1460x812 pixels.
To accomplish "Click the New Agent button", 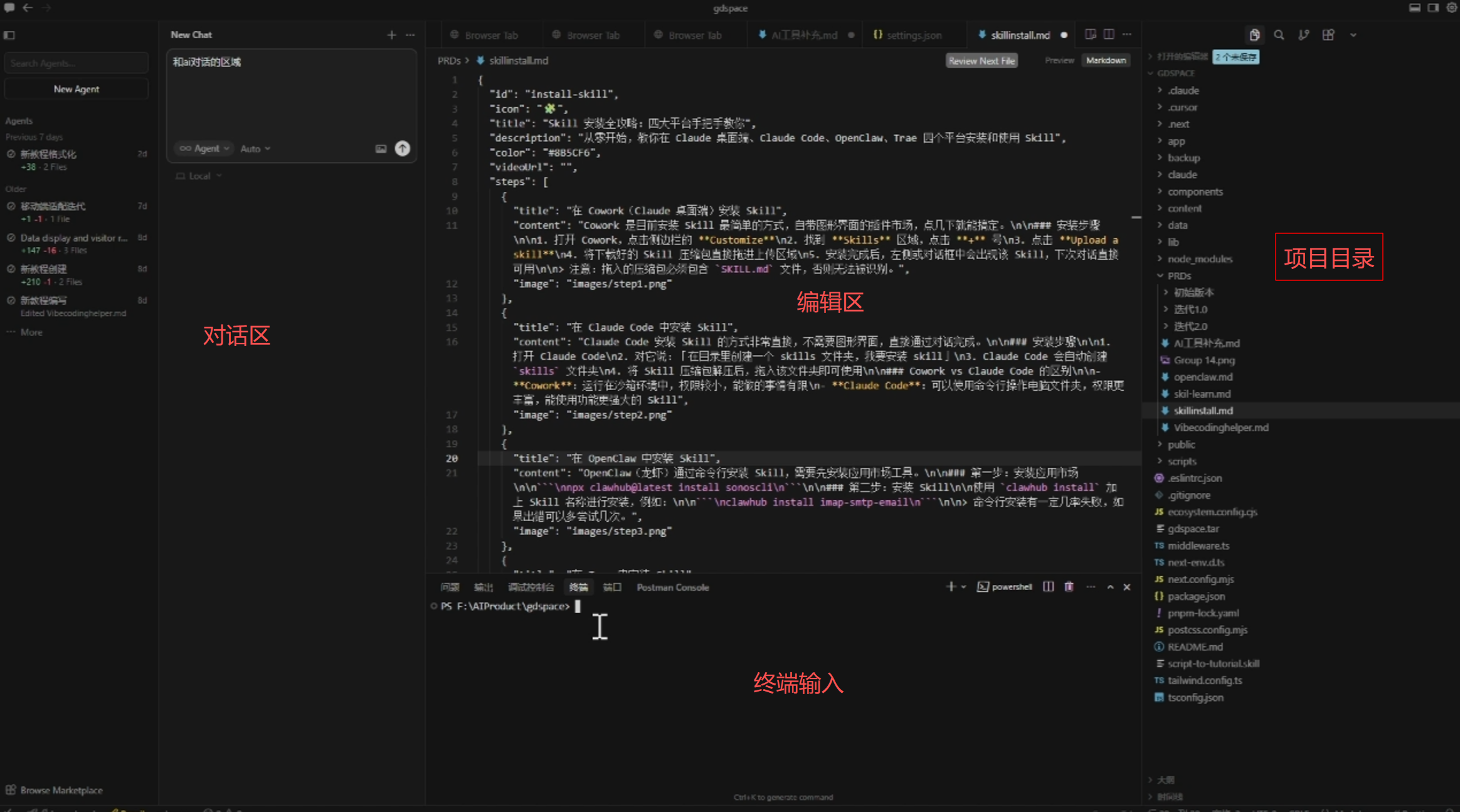I will tap(76, 89).
